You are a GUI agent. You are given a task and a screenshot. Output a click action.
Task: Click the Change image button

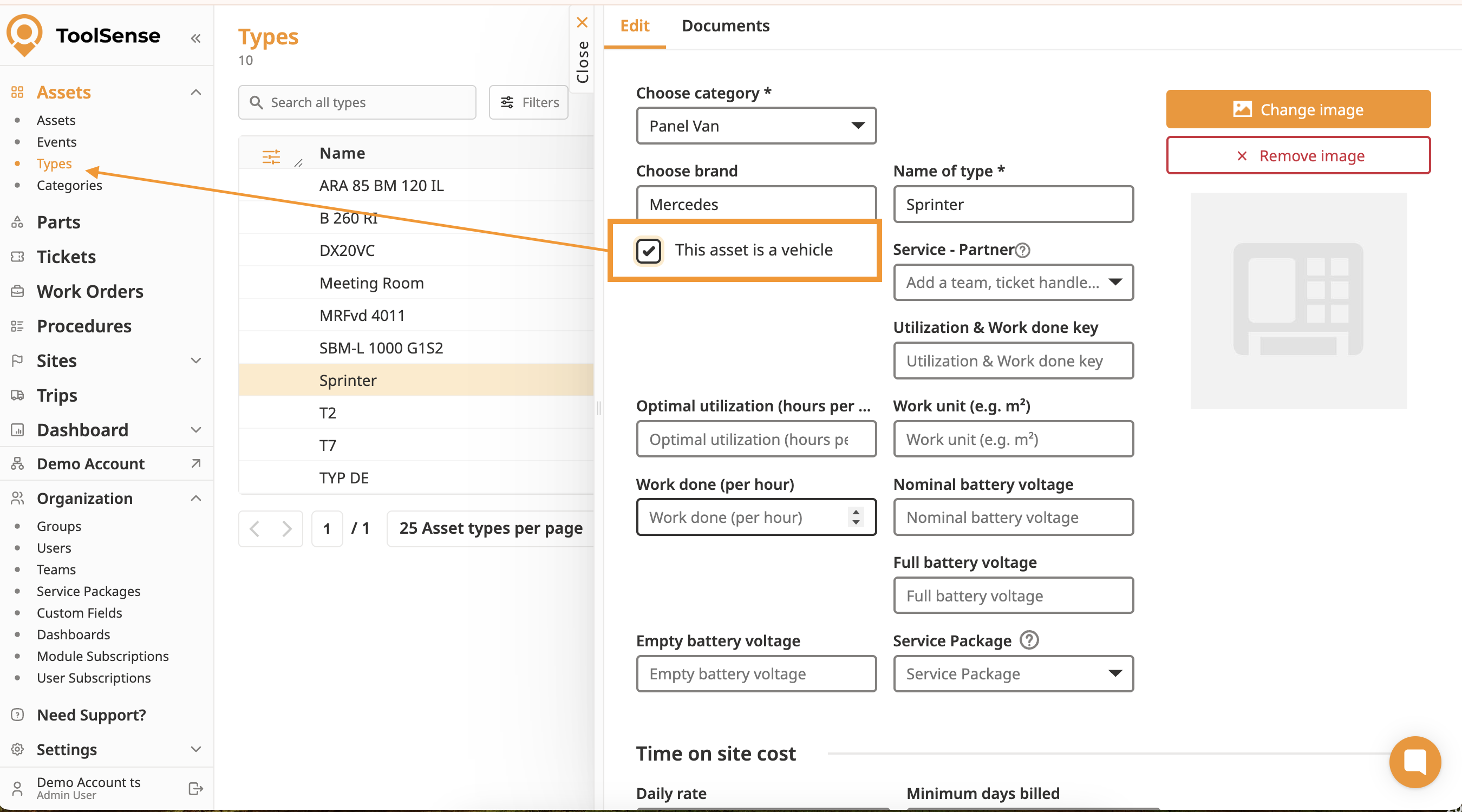click(1297, 109)
